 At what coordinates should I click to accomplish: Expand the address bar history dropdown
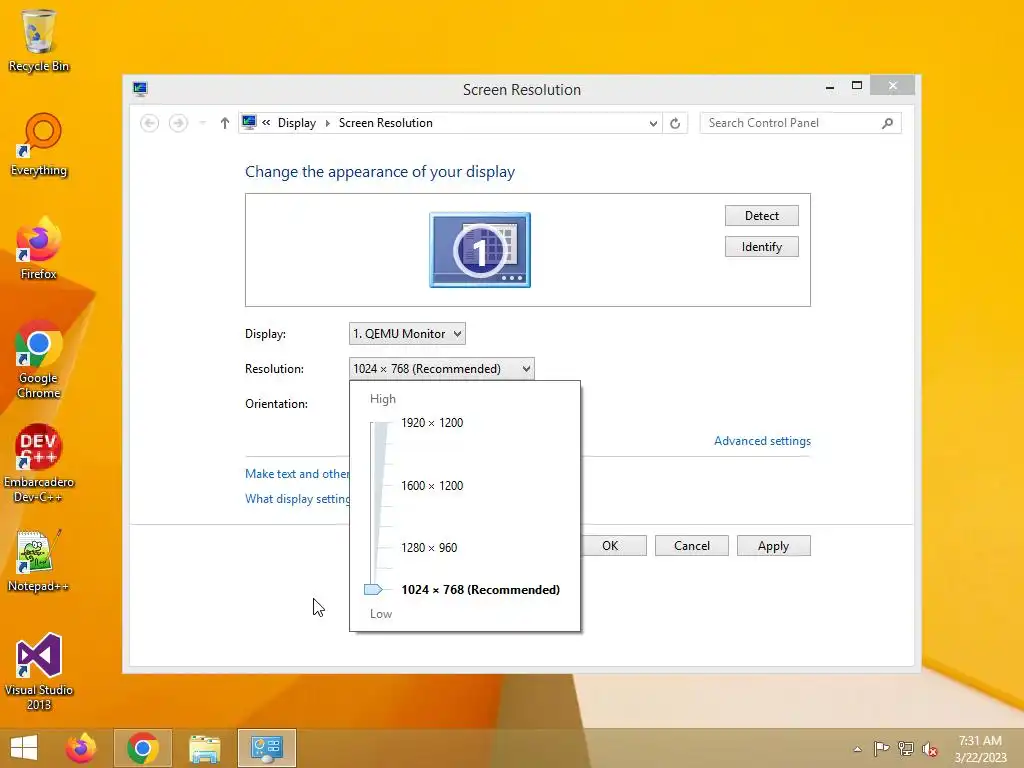pos(652,123)
